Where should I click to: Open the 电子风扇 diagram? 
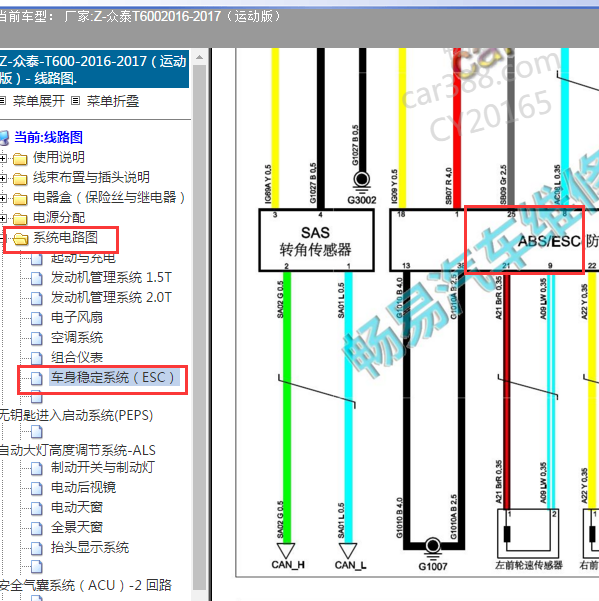pos(77,317)
